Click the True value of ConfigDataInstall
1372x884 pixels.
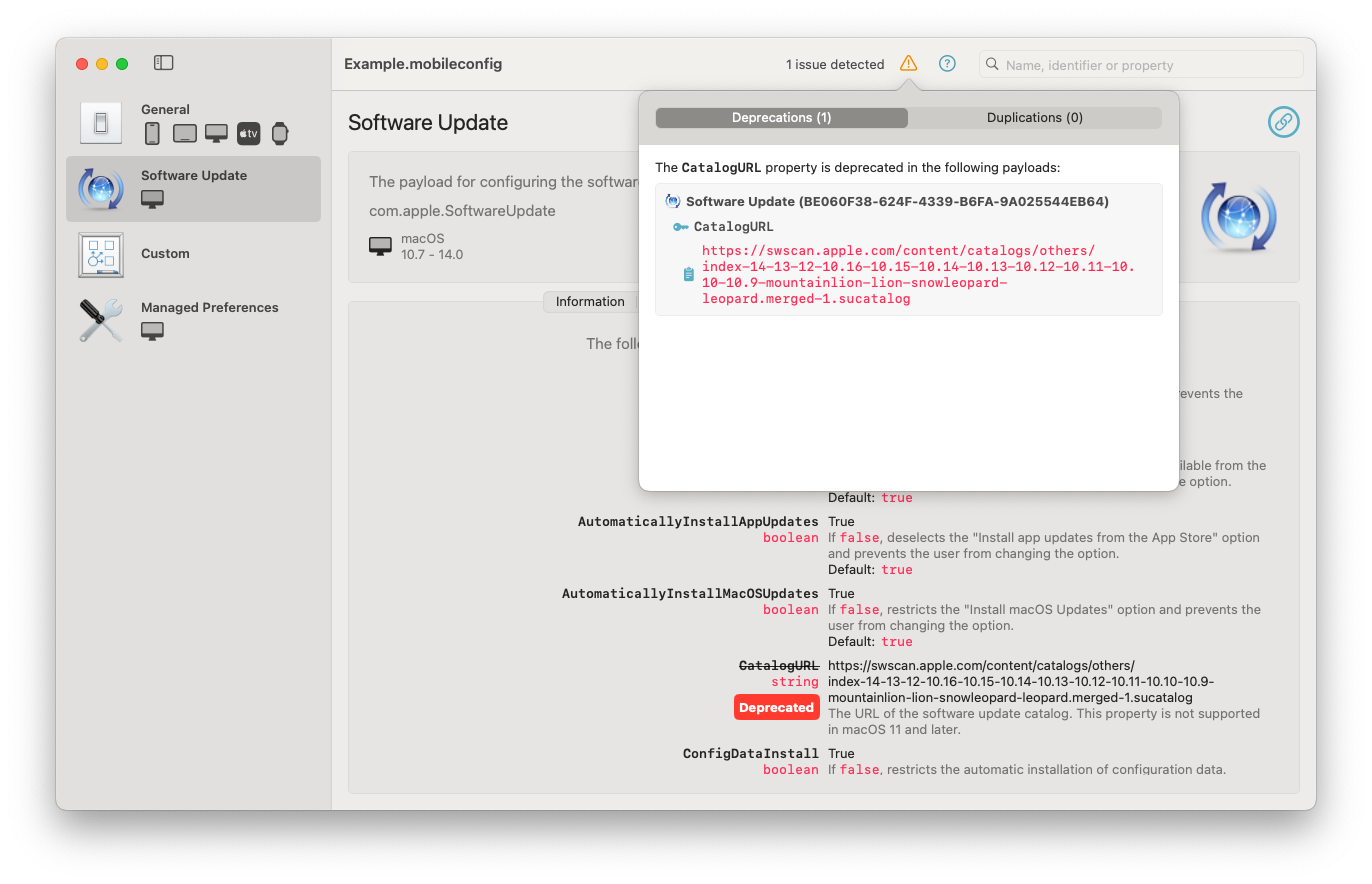(x=841, y=754)
